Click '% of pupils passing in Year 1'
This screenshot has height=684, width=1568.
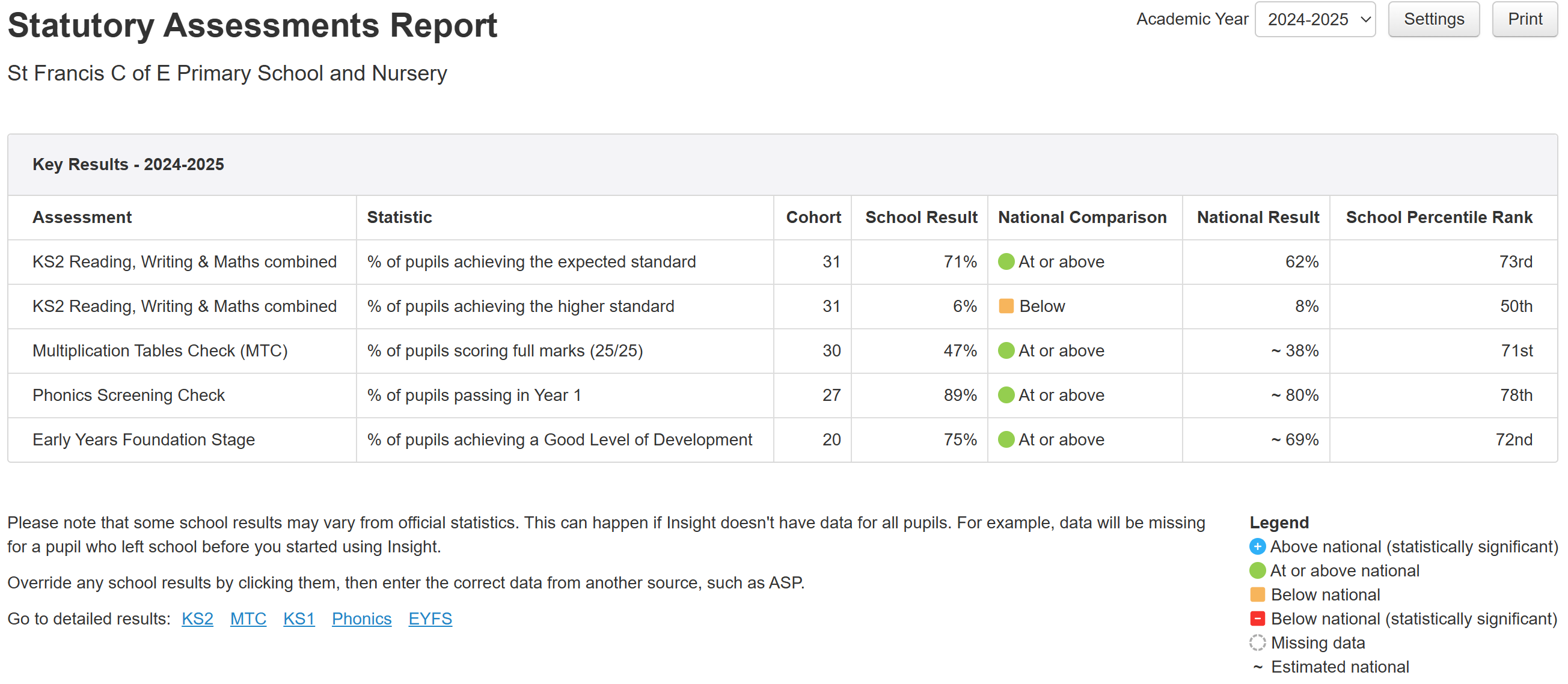click(x=474, y=395)
